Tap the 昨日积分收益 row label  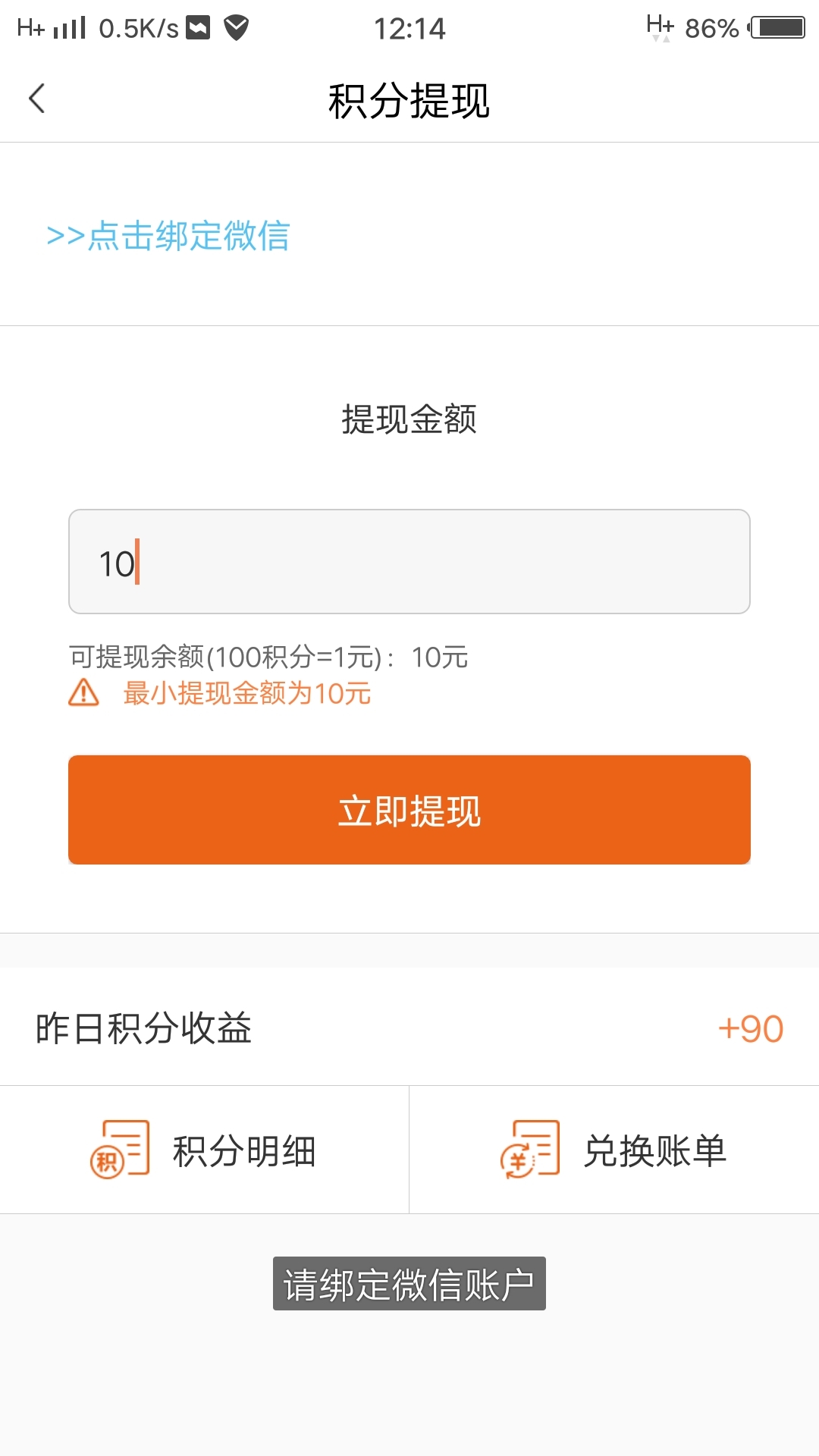pyautogui.click(x=143, y=1029)
